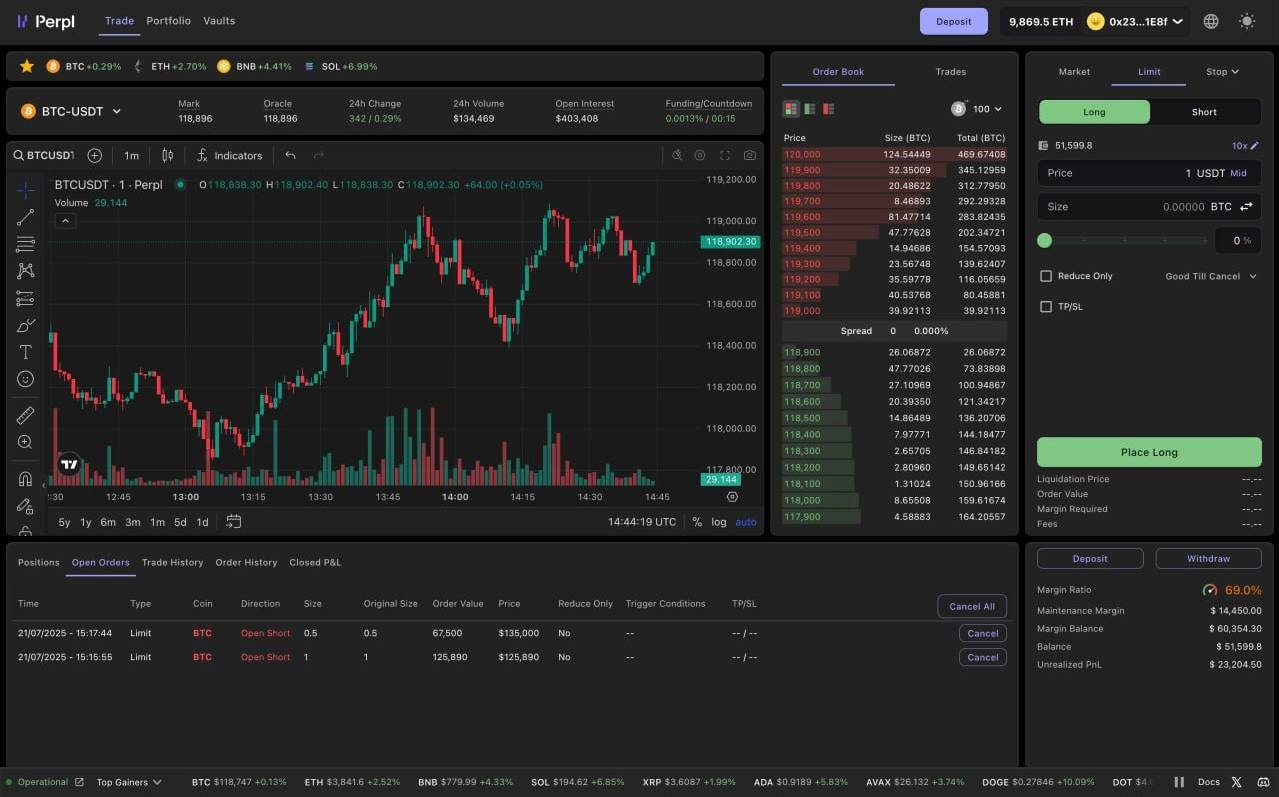Swap size unit with arrows icon

click(1247, 207)
